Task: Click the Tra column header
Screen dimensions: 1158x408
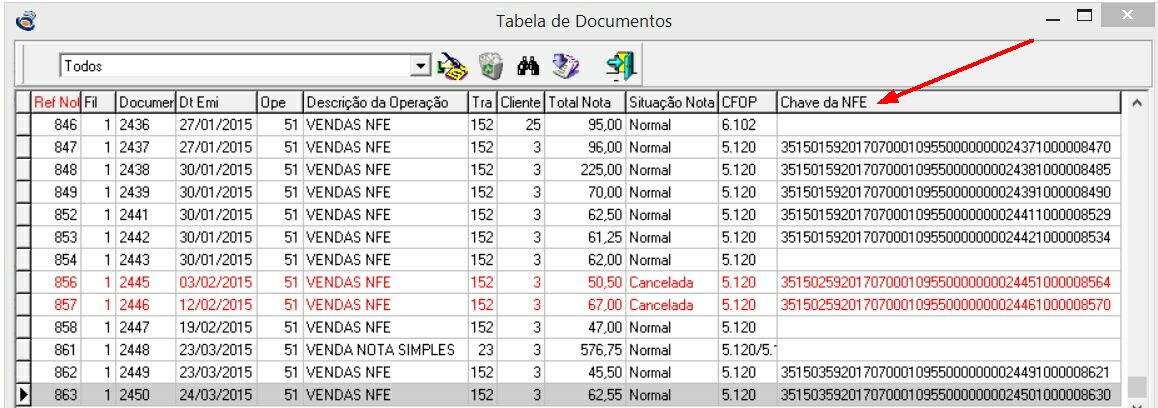Action: pyautogui.click(x=482, y=103)
